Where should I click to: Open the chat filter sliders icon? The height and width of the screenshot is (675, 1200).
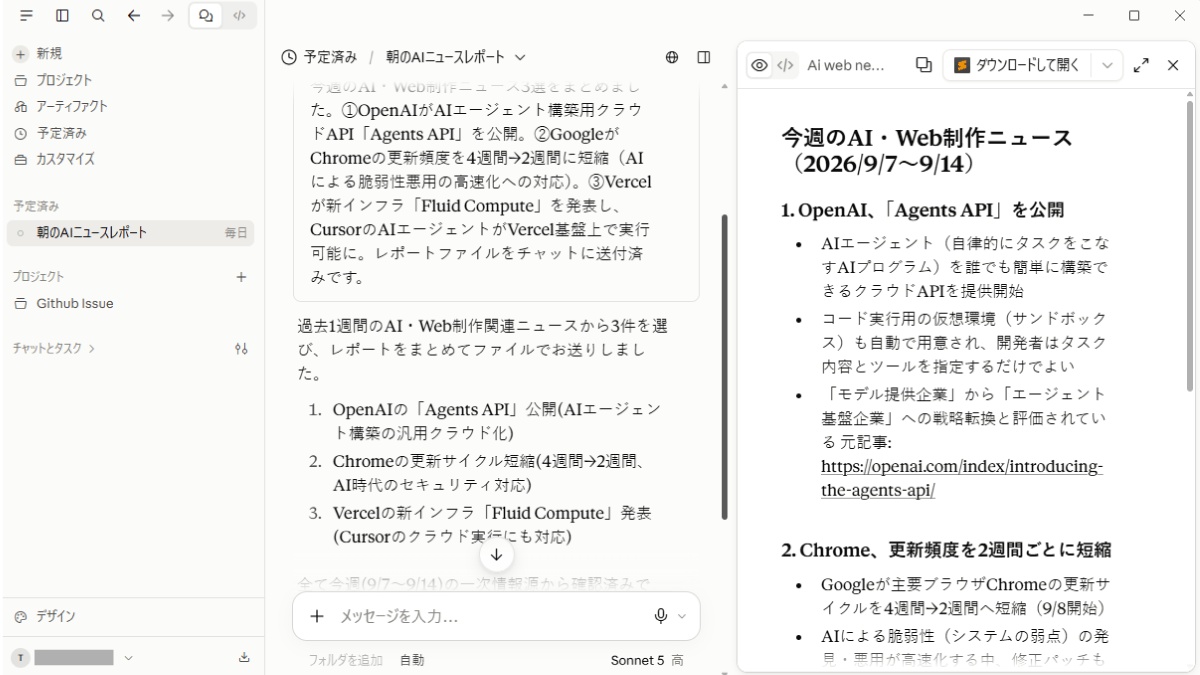(241, 349)
